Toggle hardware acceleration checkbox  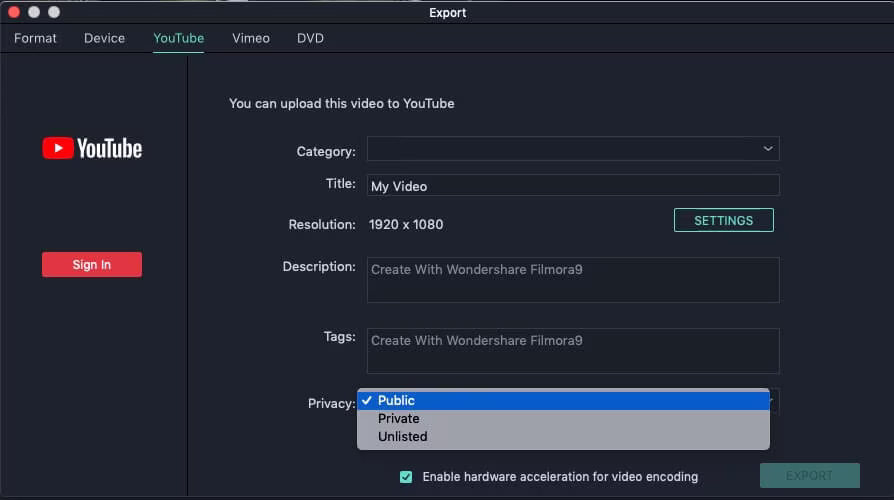coord(406,477)
